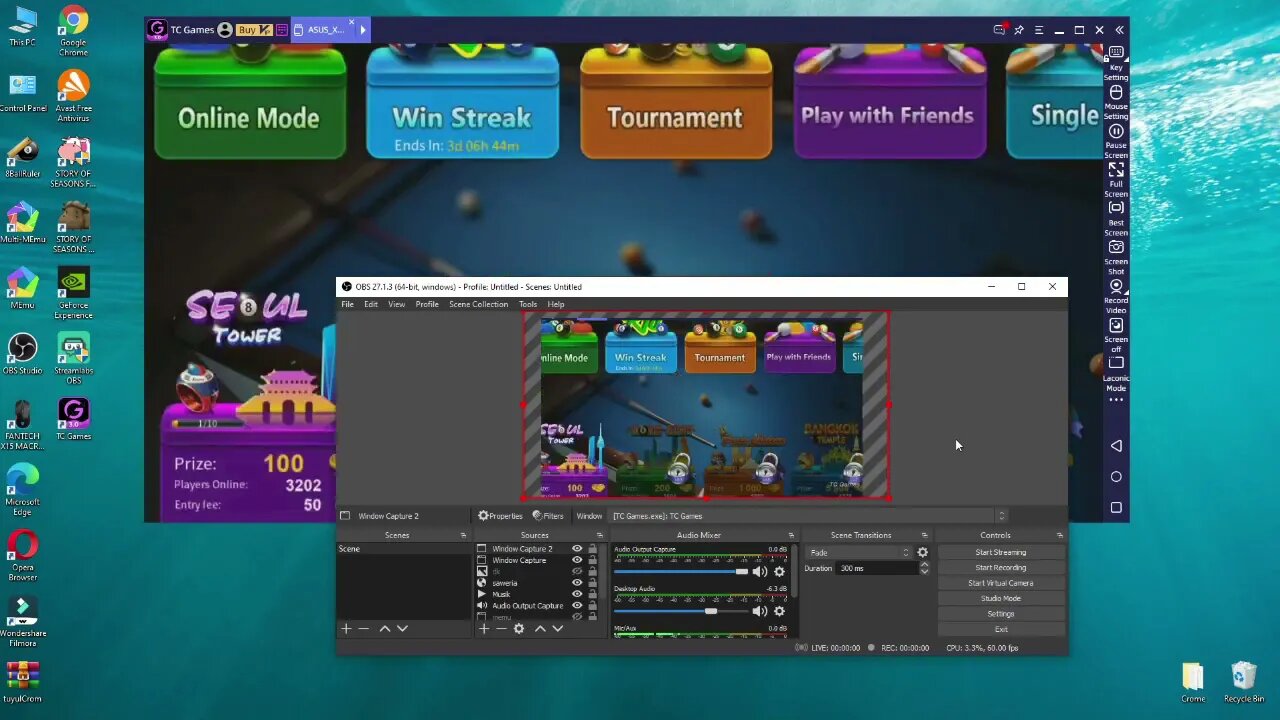Open Audio Output Capture mixer settings gear
Image resolution: width=1280 pixels, height=720 pixels.
(x=779, y=572)
